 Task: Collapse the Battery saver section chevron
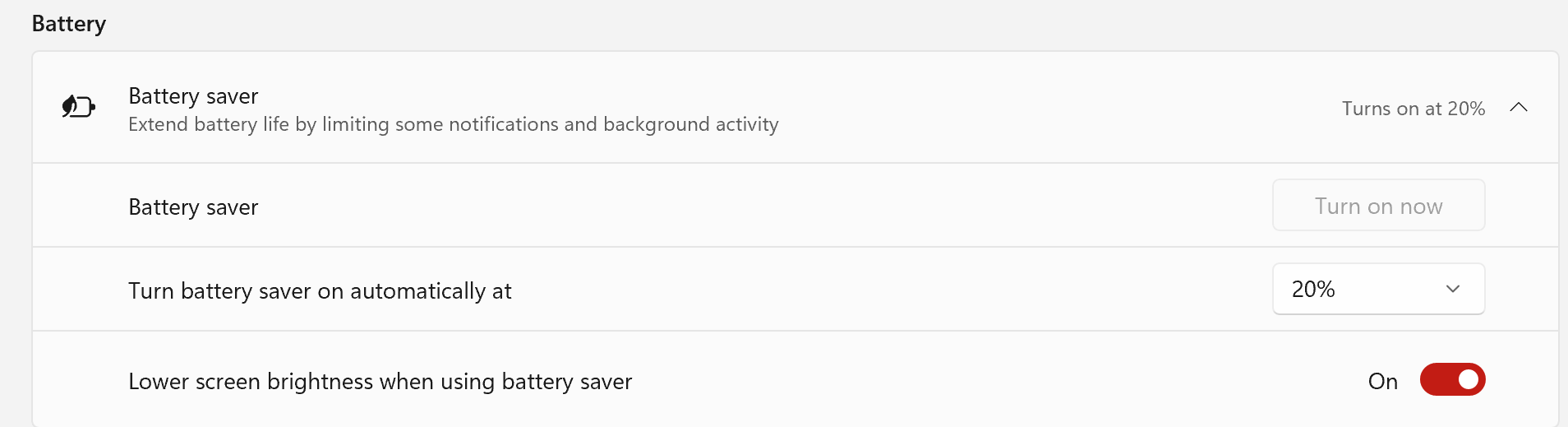1519,108
